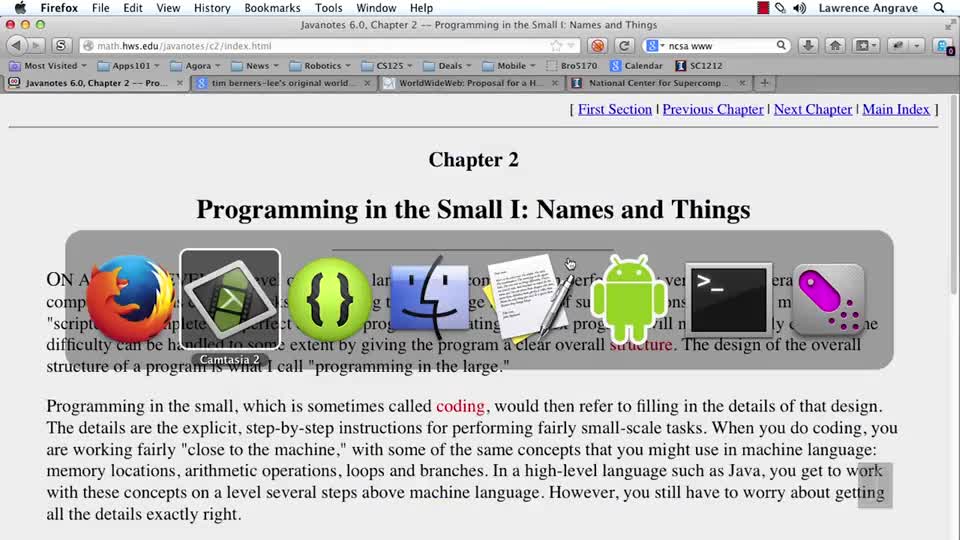The width and height of the screenshot is (960, 540).
Task: Select the green curly braces app icon
Action: (330, 299)
